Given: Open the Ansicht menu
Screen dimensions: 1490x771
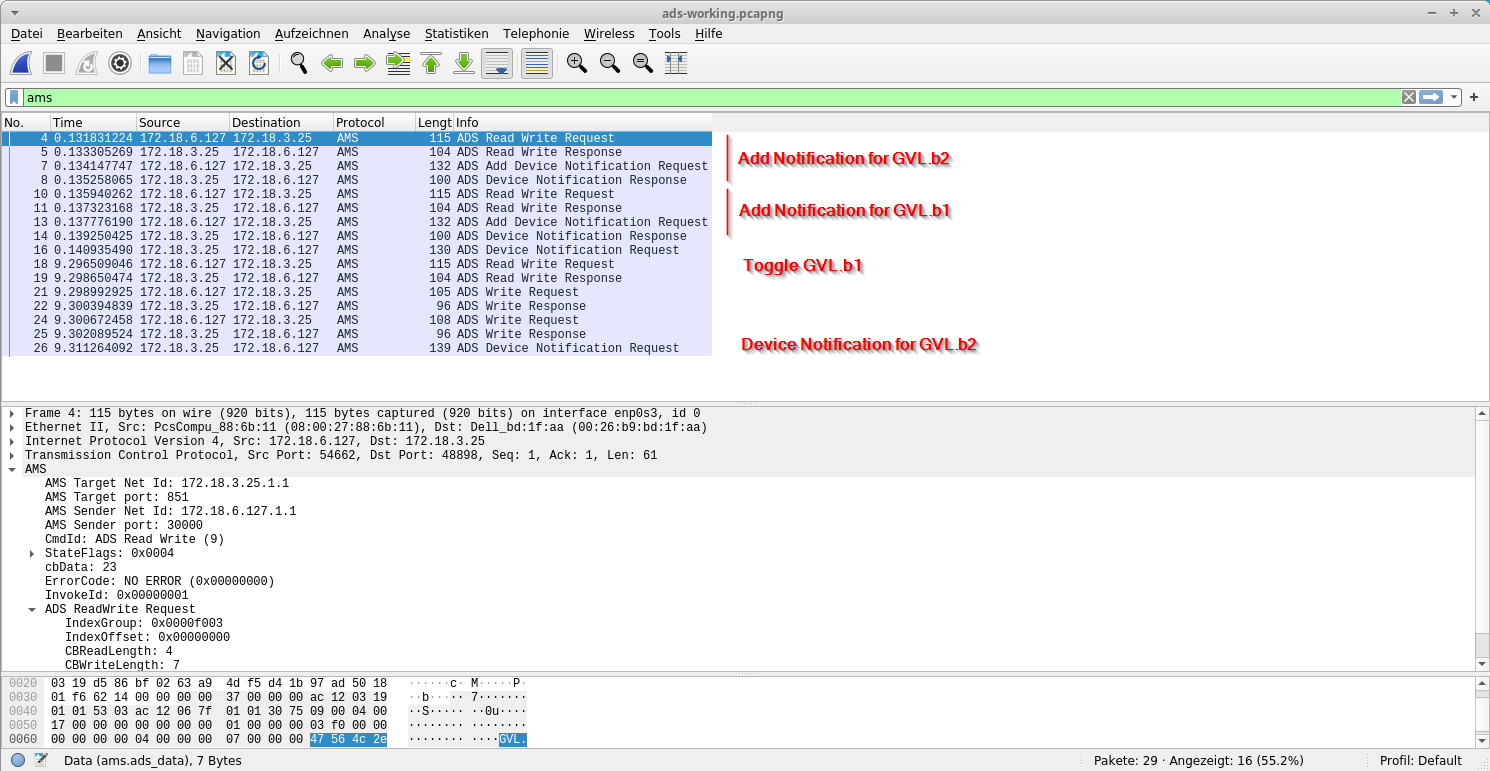Looking at the screenshot, I should point(160,33).
